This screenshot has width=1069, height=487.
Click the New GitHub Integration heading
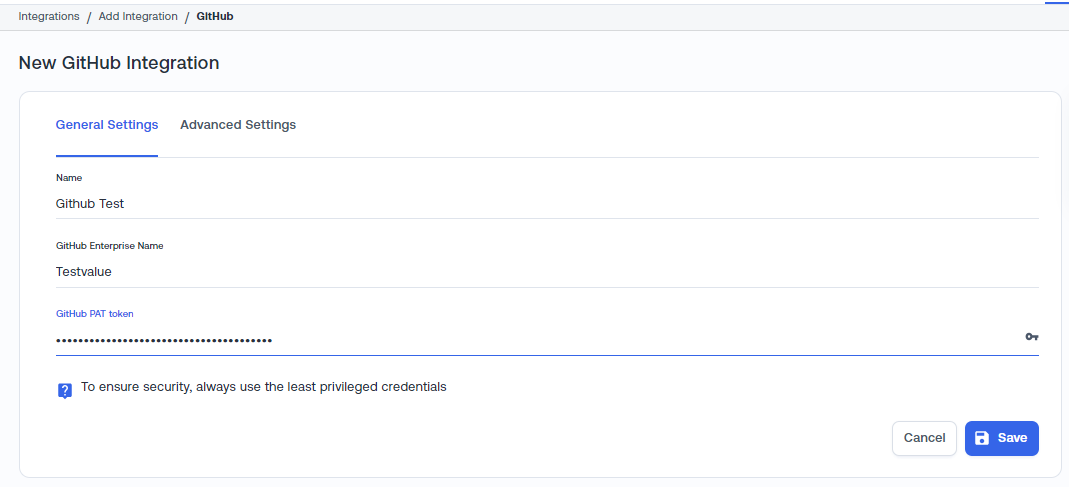(119, 63)
